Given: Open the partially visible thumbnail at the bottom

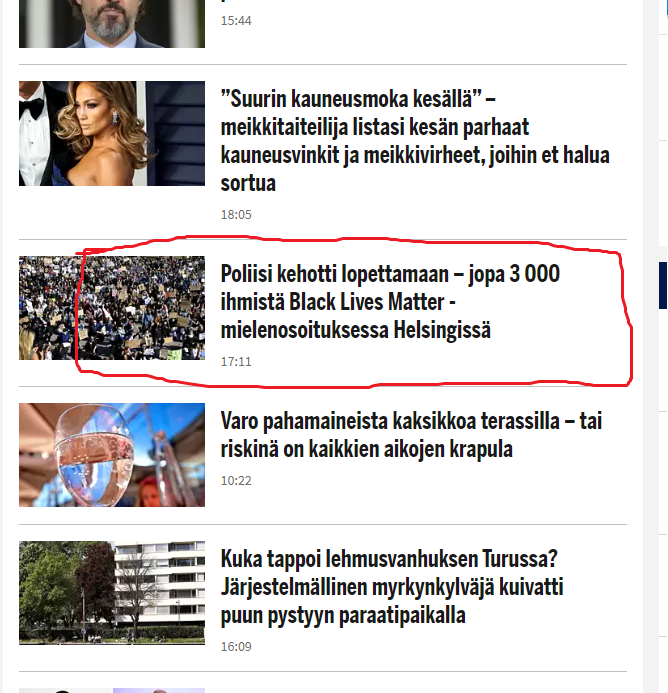Looking at the screenshot, I should pyautogui.click(x=112, y=690).
